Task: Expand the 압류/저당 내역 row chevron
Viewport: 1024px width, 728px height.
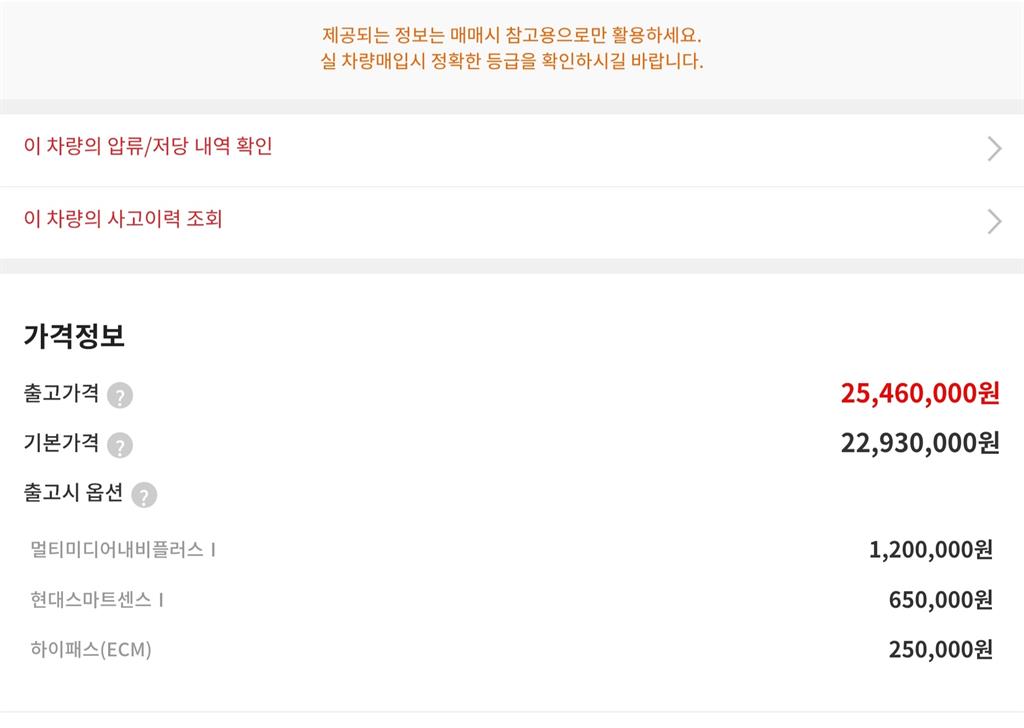Action: pyautogui.click(x=994, y=149)
